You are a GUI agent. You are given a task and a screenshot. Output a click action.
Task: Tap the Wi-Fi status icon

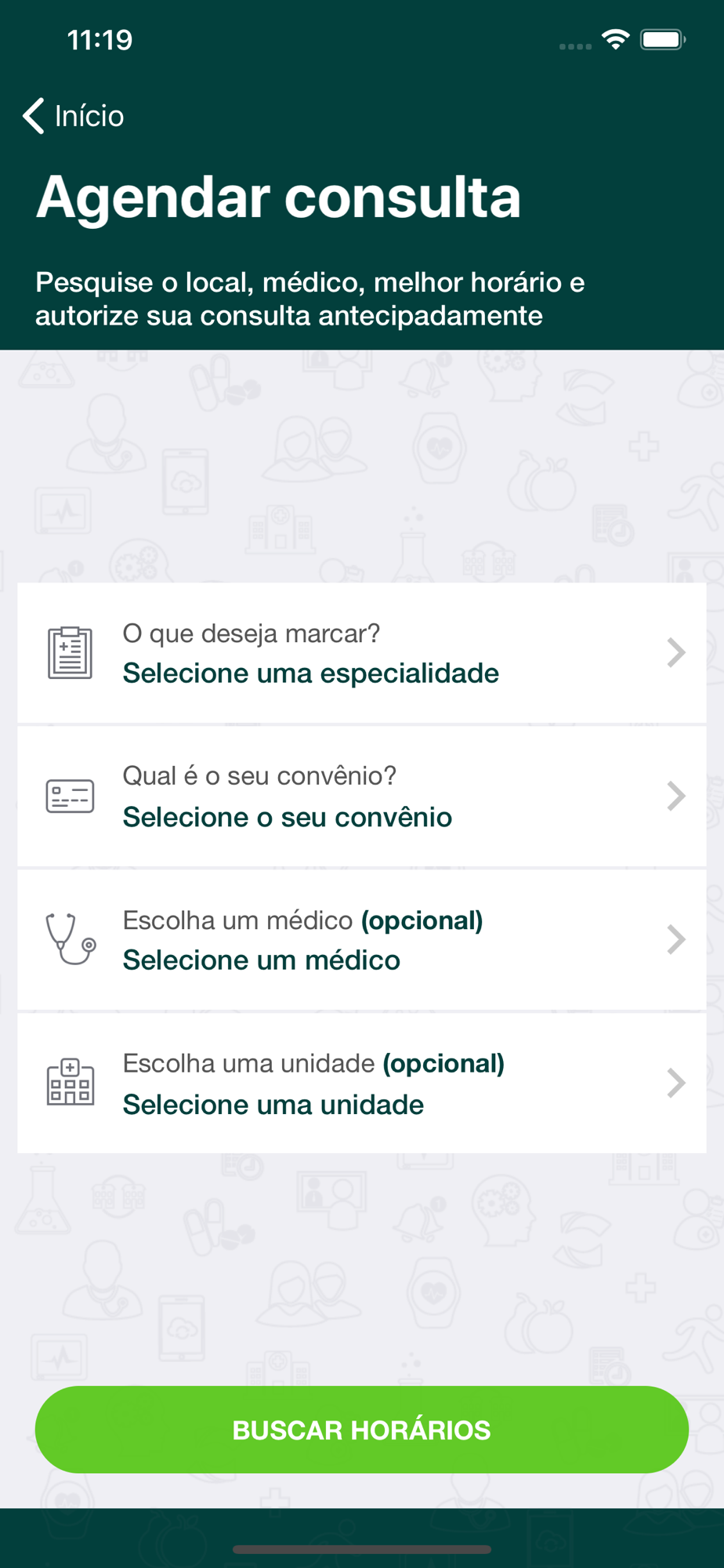[616, 39]
